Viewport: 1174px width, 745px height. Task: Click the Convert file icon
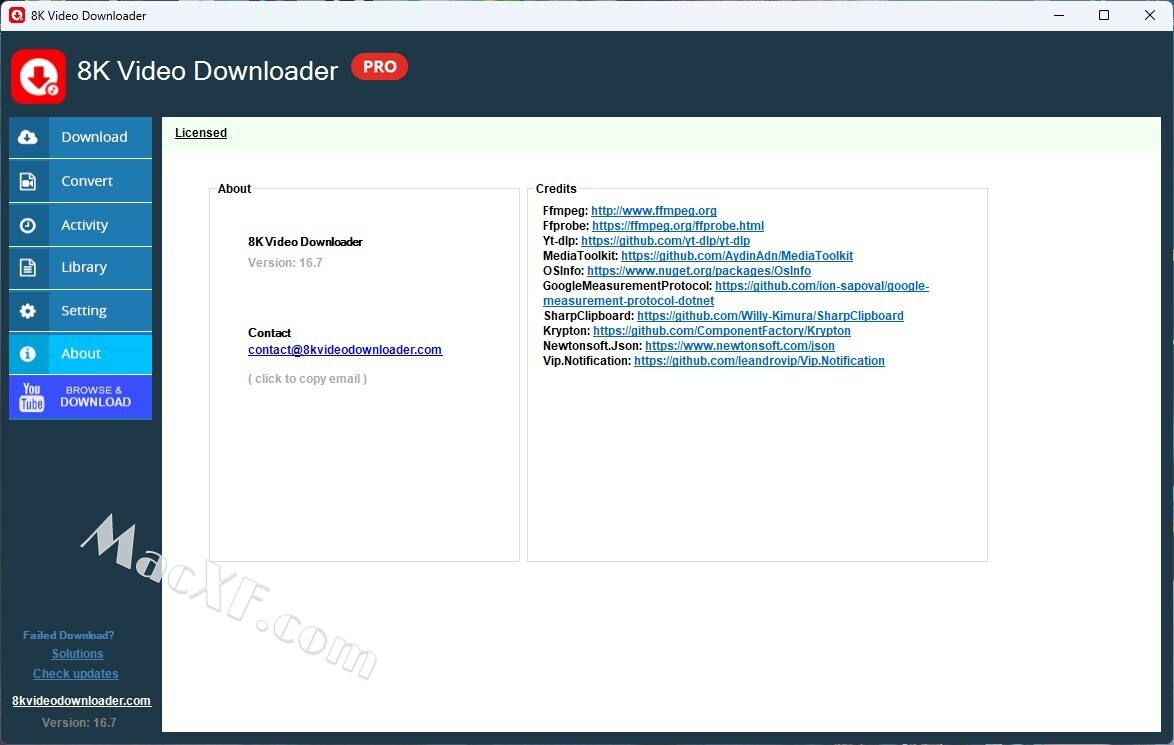(x=28, y=181)
